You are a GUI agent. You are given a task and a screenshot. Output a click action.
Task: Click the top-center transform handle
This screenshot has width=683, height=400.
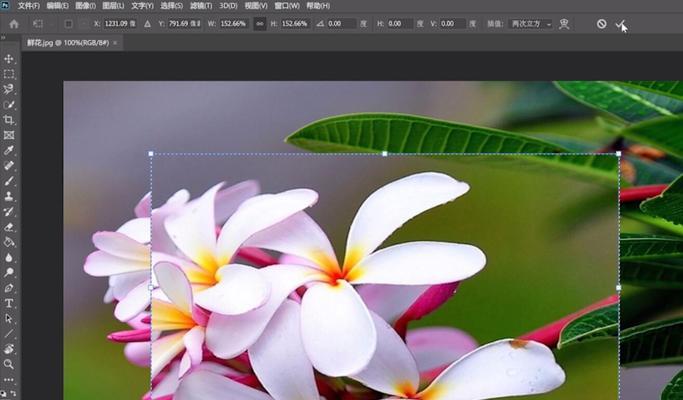[385, 153]
